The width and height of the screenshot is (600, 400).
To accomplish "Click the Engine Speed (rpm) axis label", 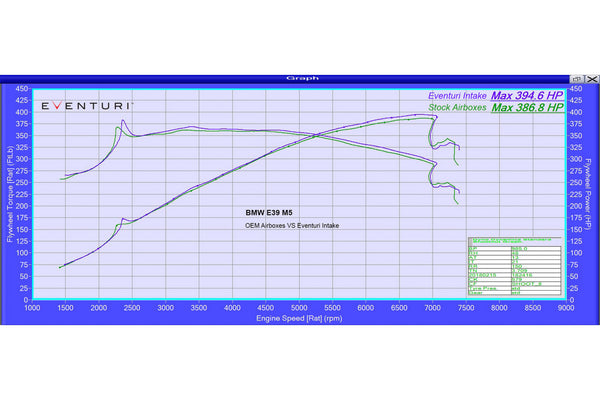I will [299, 318].
